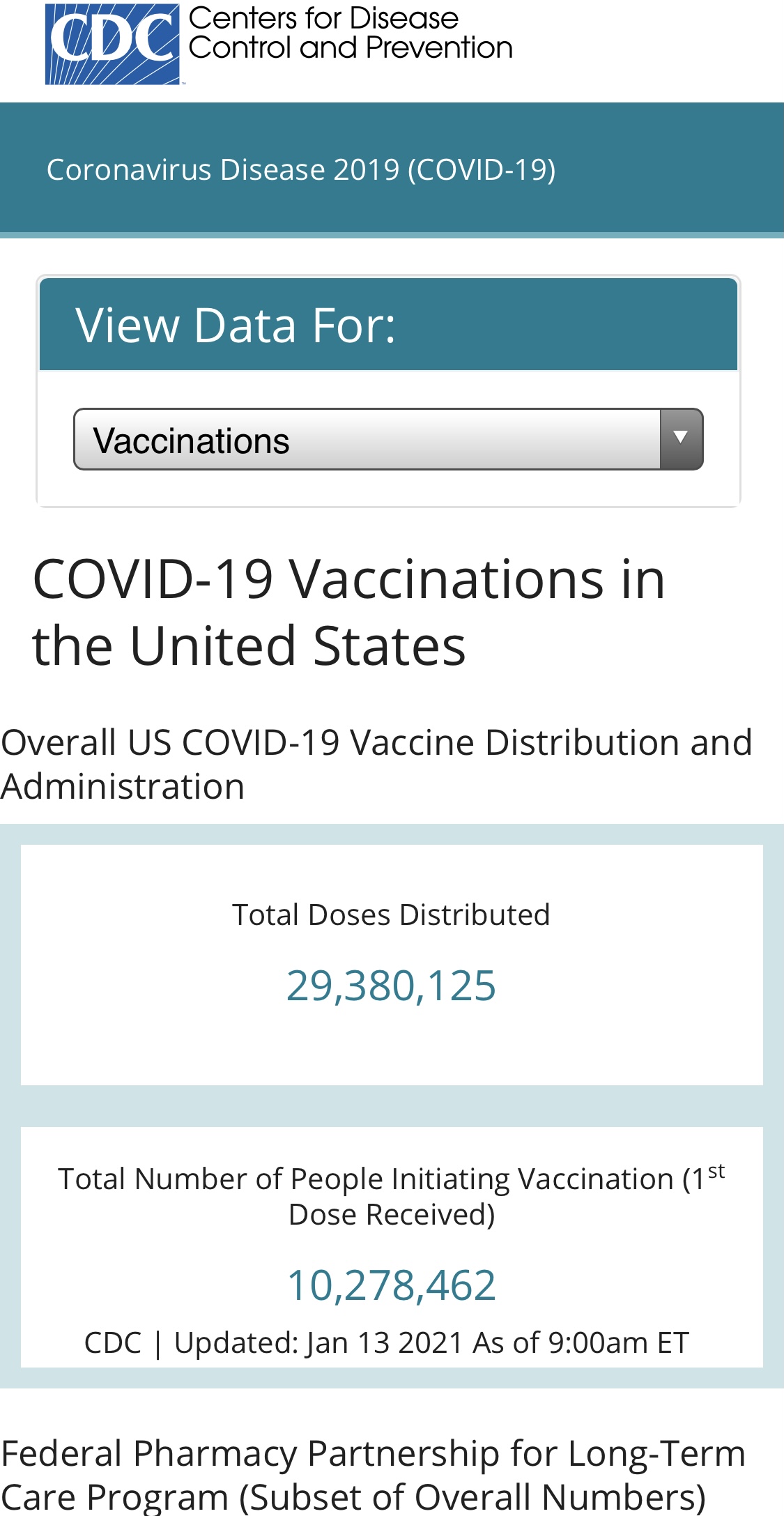Screen dimensions: 784x1516
Task: Click the 10,278,462 first-dose figure
Action: (x=391, y=1285)
